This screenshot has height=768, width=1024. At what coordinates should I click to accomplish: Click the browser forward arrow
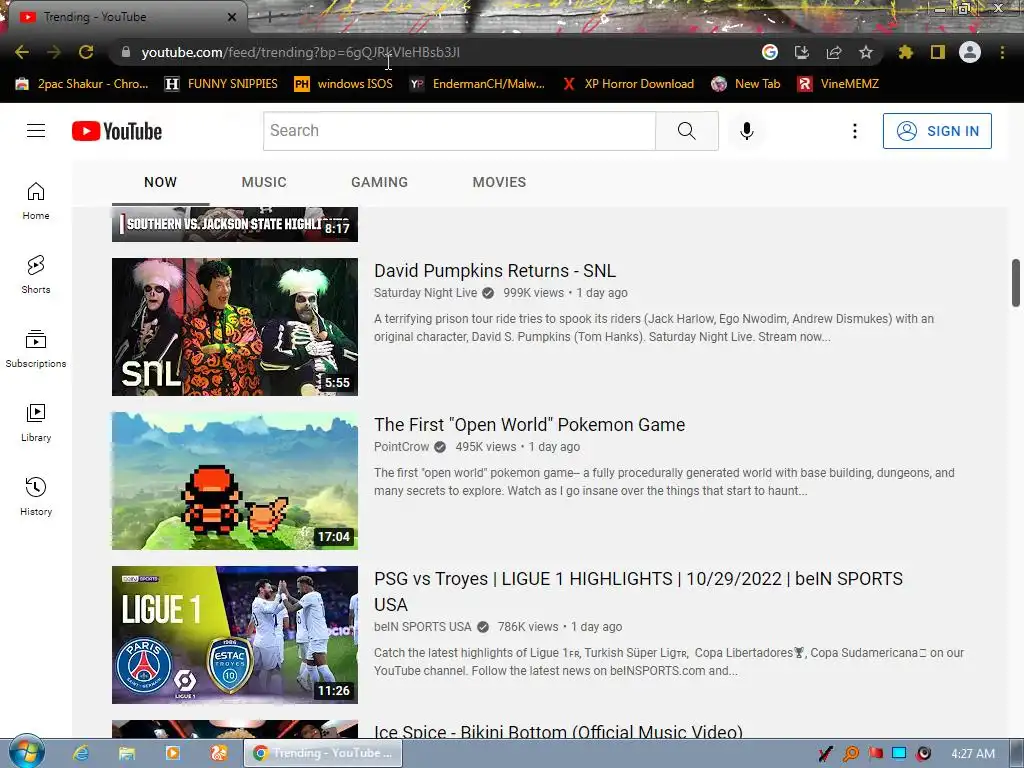tap(54, 52)
